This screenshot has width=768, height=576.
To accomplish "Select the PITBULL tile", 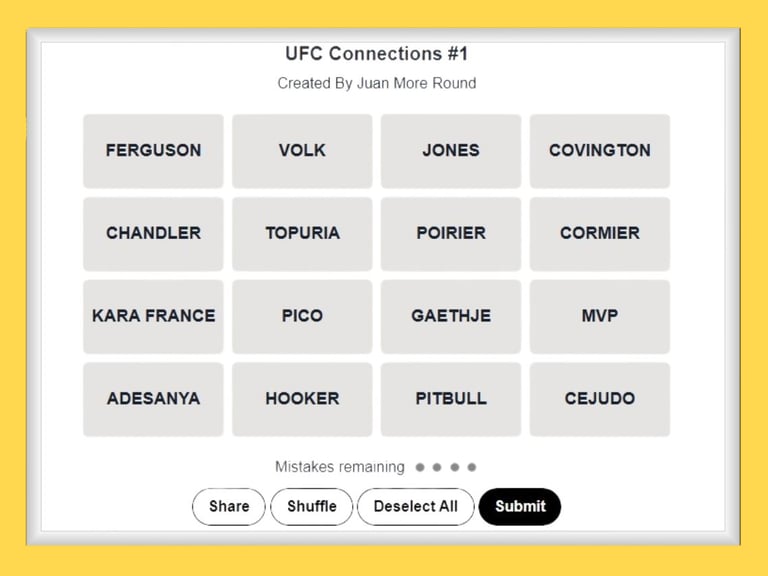I will click(451, 399).
